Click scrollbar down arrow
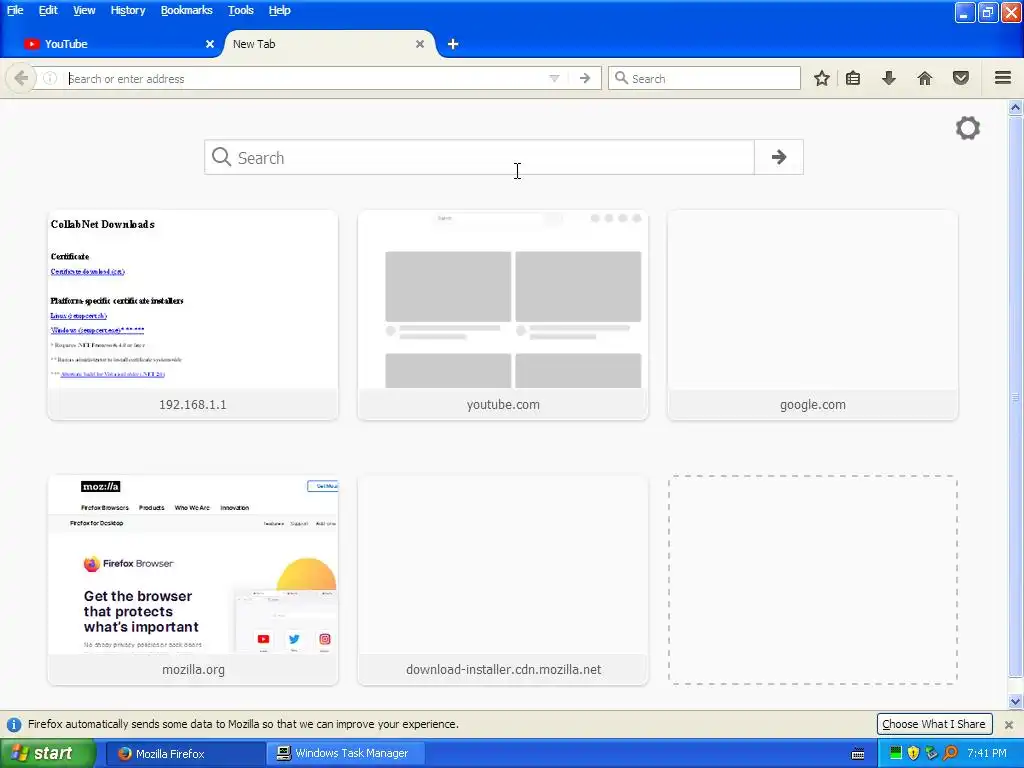This screenshot has width=1024, height=768. [x=1016, y=702]
